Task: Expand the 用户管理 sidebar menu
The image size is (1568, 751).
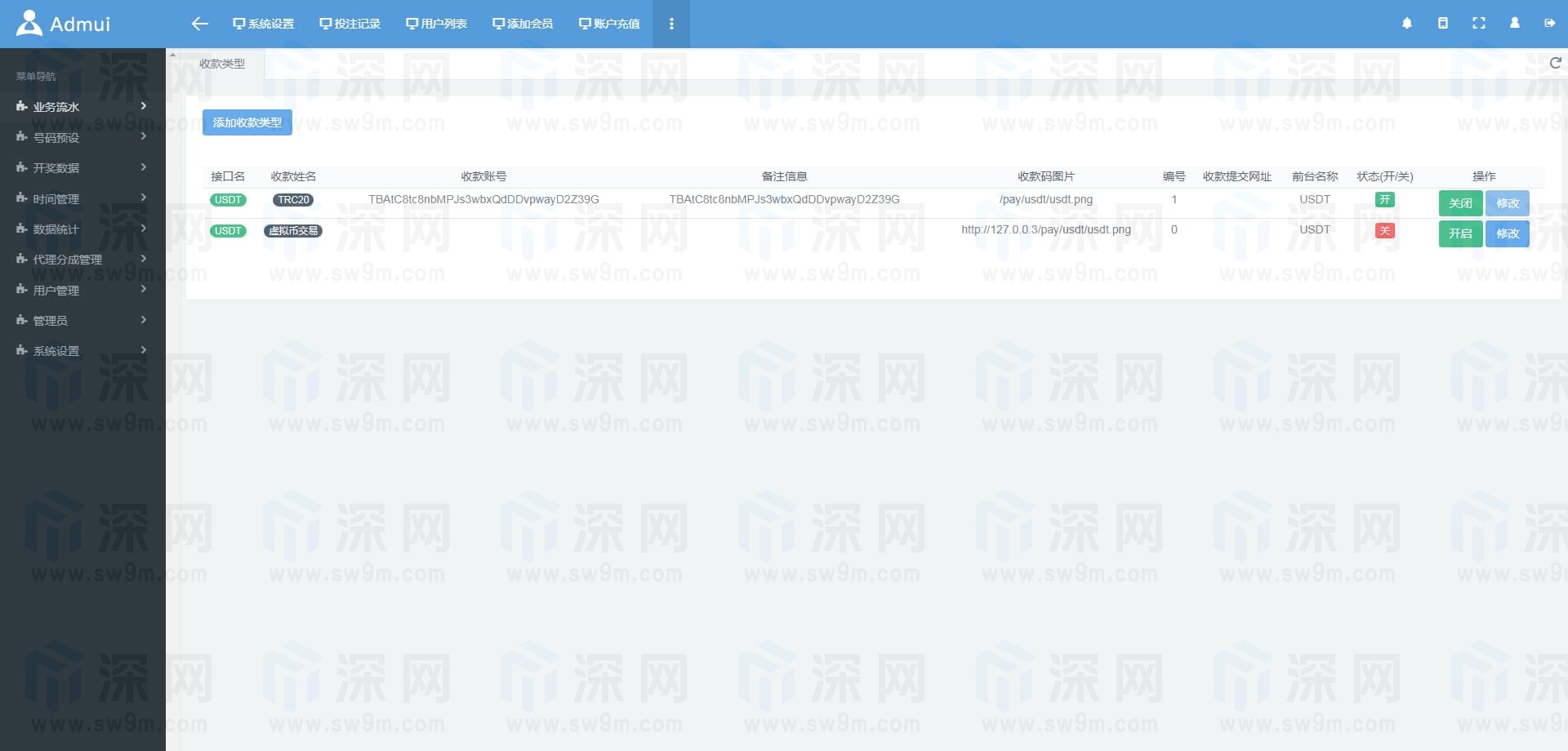Action: pos(82,290)
